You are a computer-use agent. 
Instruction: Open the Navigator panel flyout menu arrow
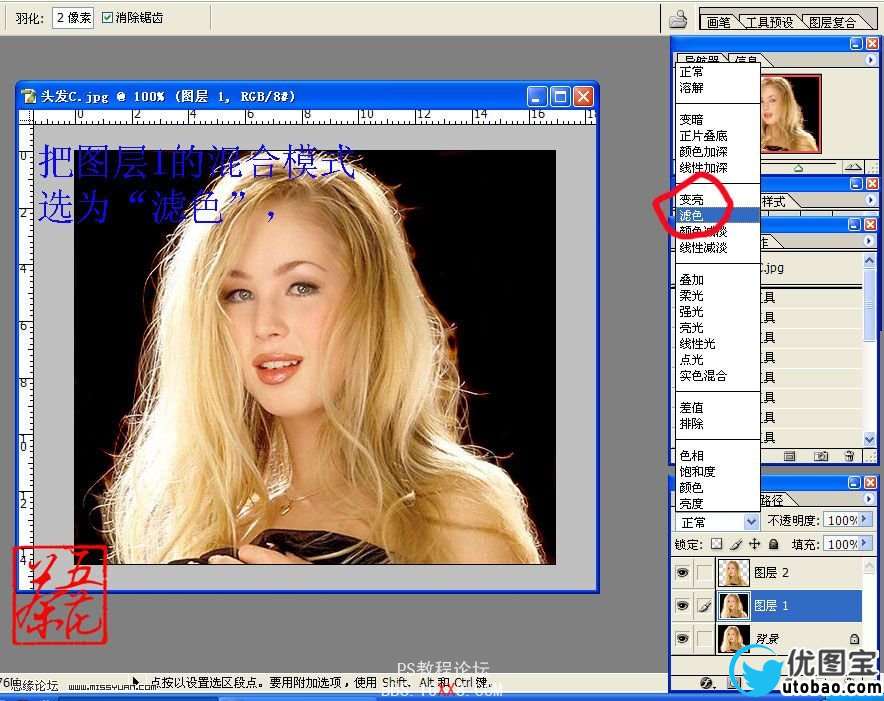pyautogui.click(x=870, y=59)
